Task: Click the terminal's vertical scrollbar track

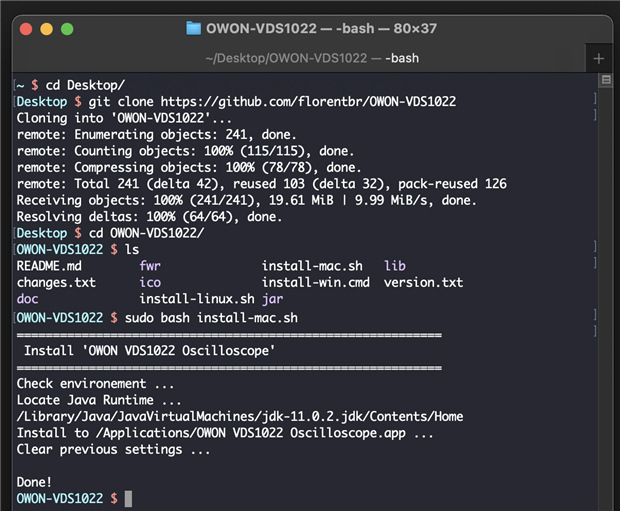Action: pyautogui.click(x=605, y=300)
